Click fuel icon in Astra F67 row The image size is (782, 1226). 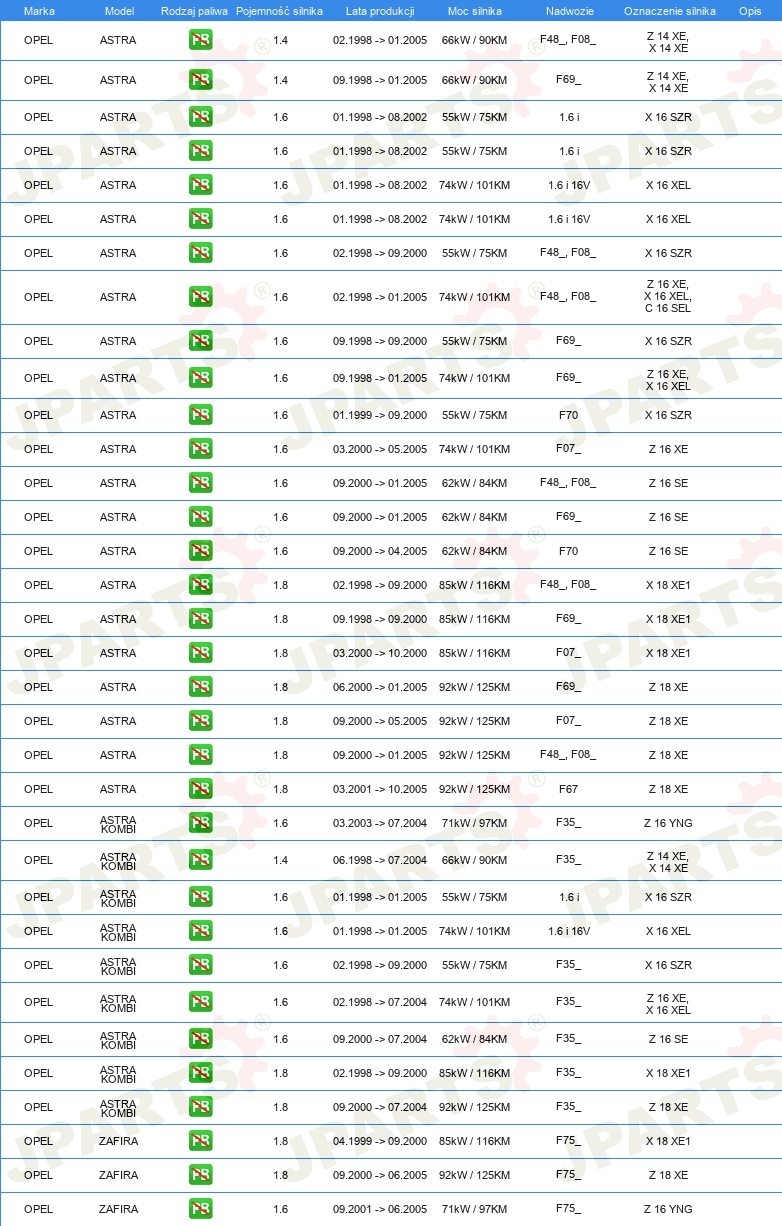pyautogui.click(x=200, y=789)
